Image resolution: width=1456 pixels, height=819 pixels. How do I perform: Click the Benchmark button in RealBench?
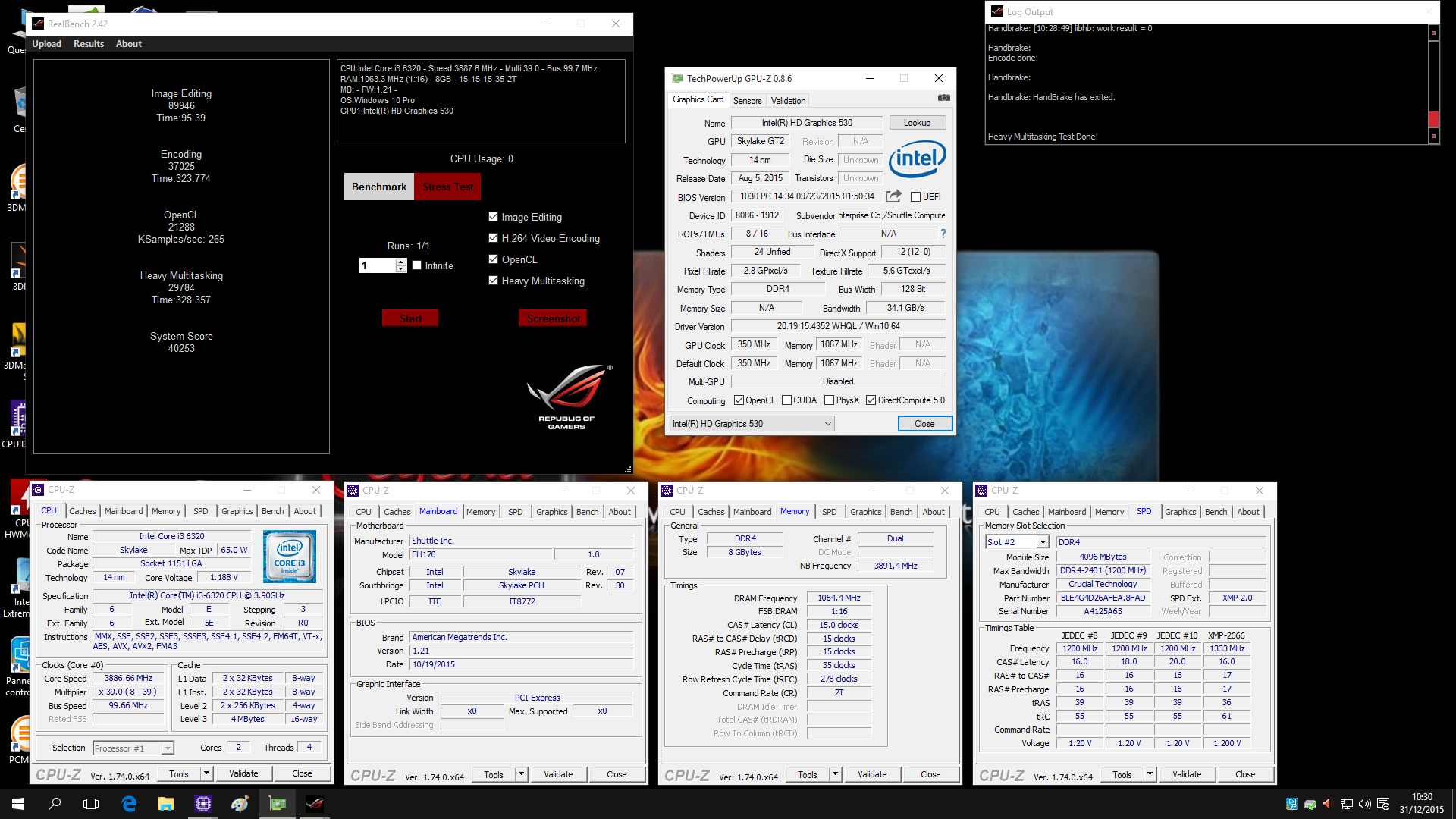(x=379, y=187)
